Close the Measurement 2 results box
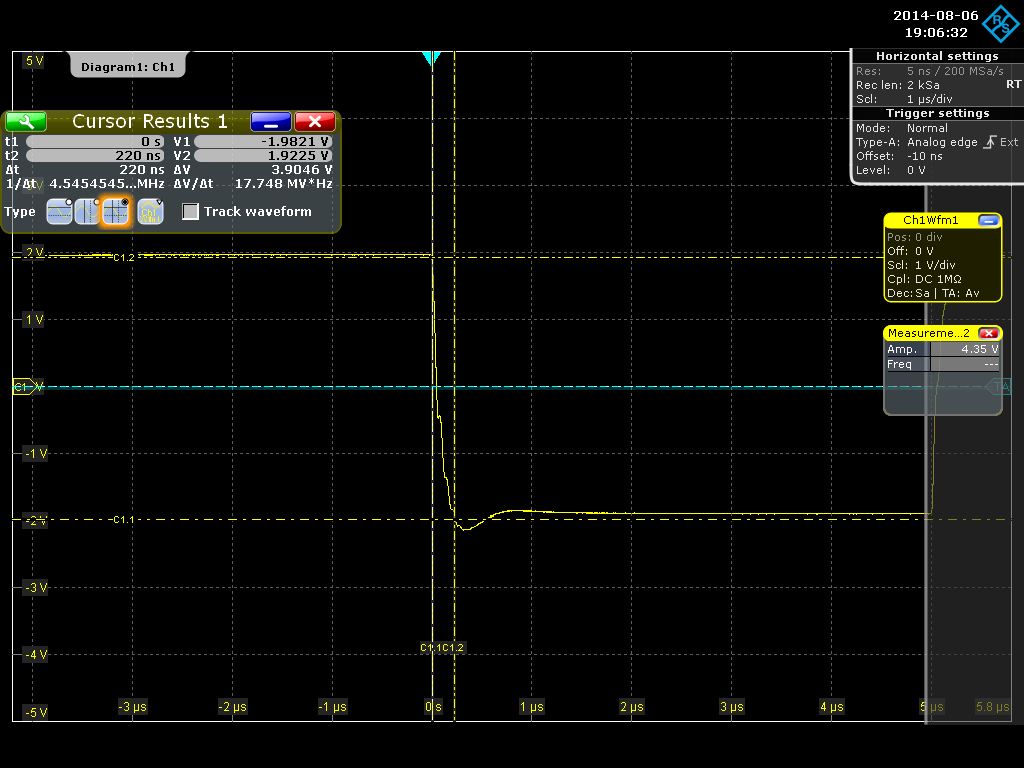This screenshot has height=768, width=1024. click(x=988, y=333)
